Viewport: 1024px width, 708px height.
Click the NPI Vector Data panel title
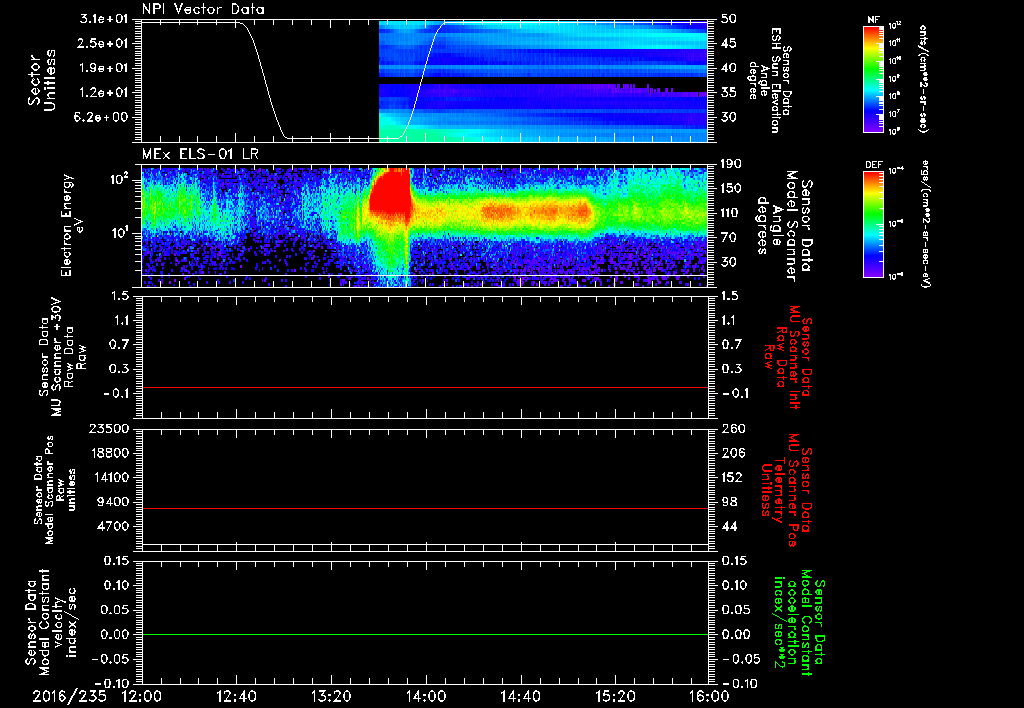[203, 9]
